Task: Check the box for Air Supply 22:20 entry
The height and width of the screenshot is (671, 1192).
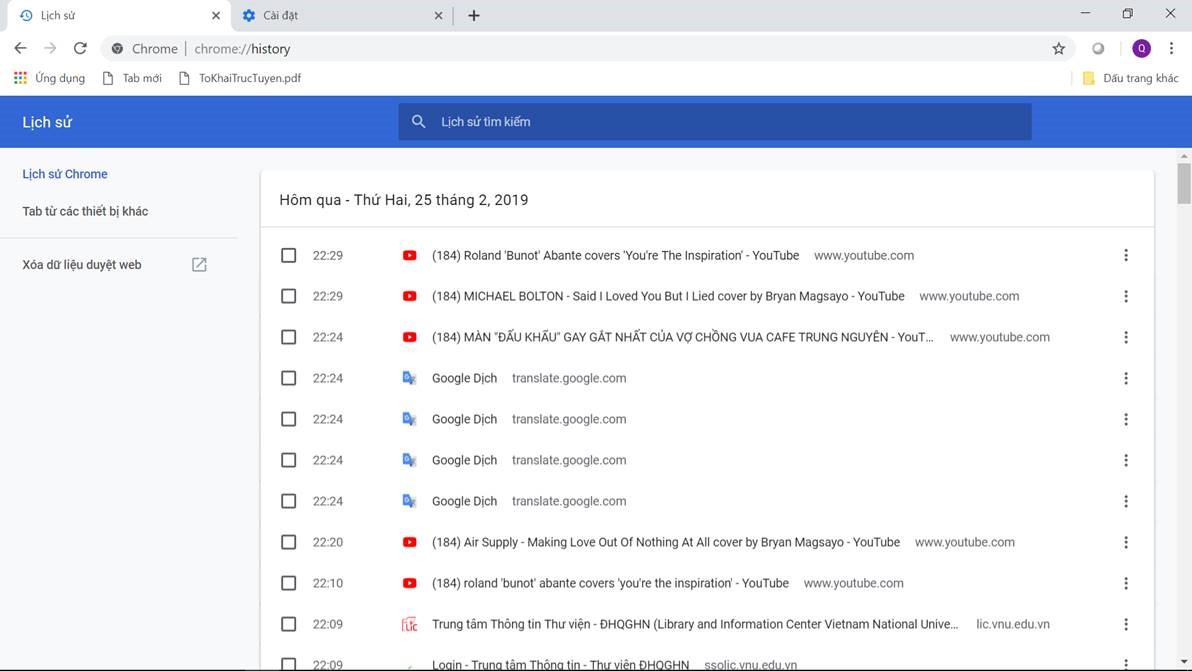Action: click(x=289, y=543)
